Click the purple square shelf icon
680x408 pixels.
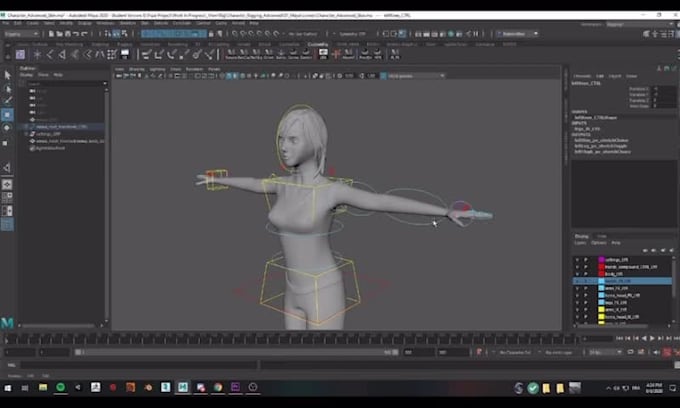pyautogui.click(x=20, y=54)
